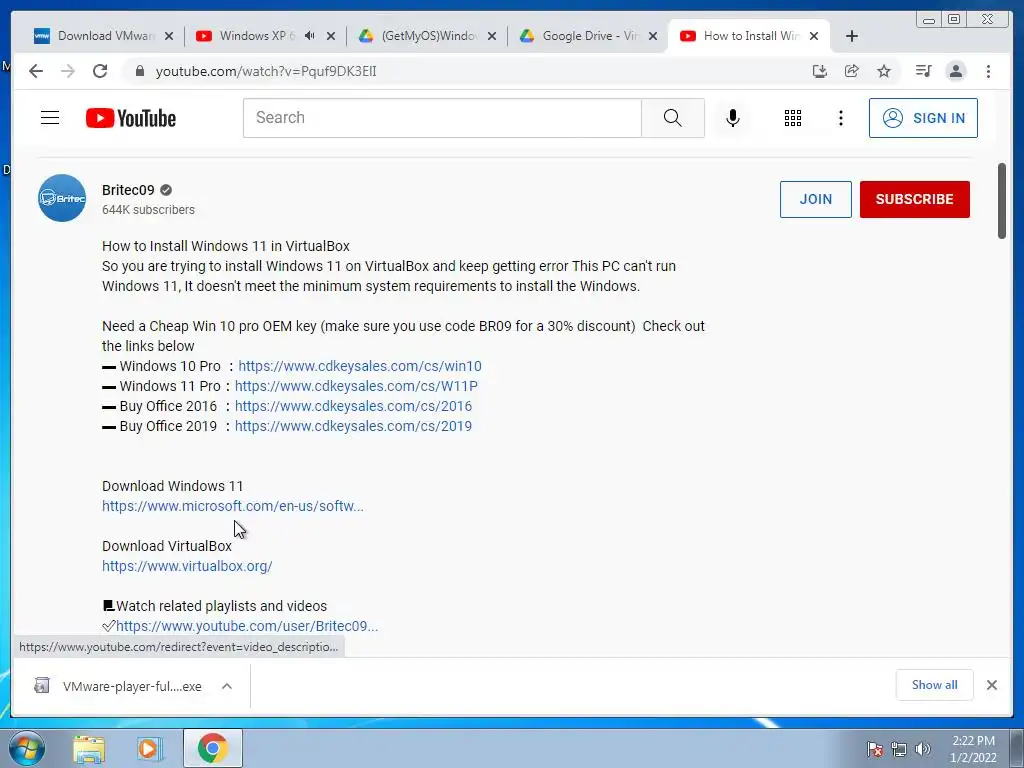The height and width of the screenshot is (768, 1024).
Task: Search with your voice microphone
Action: click(733, 118)
